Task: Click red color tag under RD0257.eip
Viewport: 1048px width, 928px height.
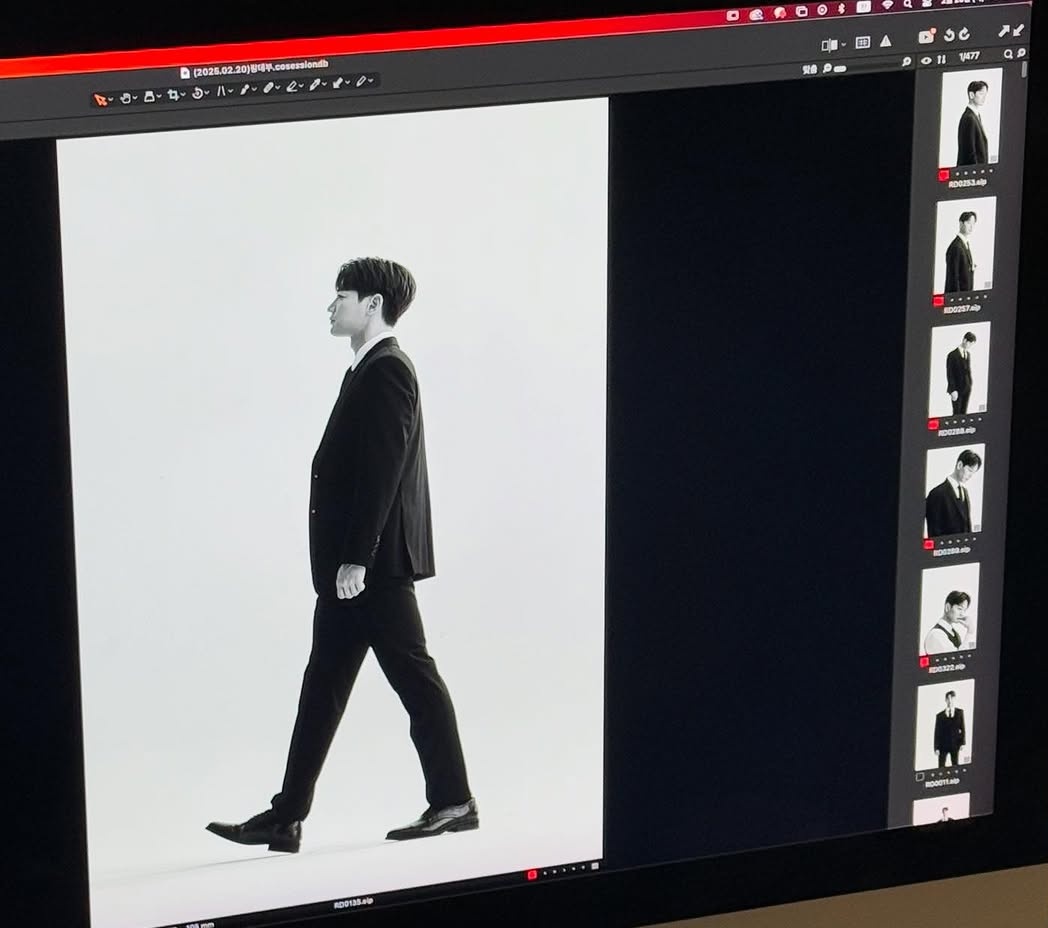Action: pos(938,301)
